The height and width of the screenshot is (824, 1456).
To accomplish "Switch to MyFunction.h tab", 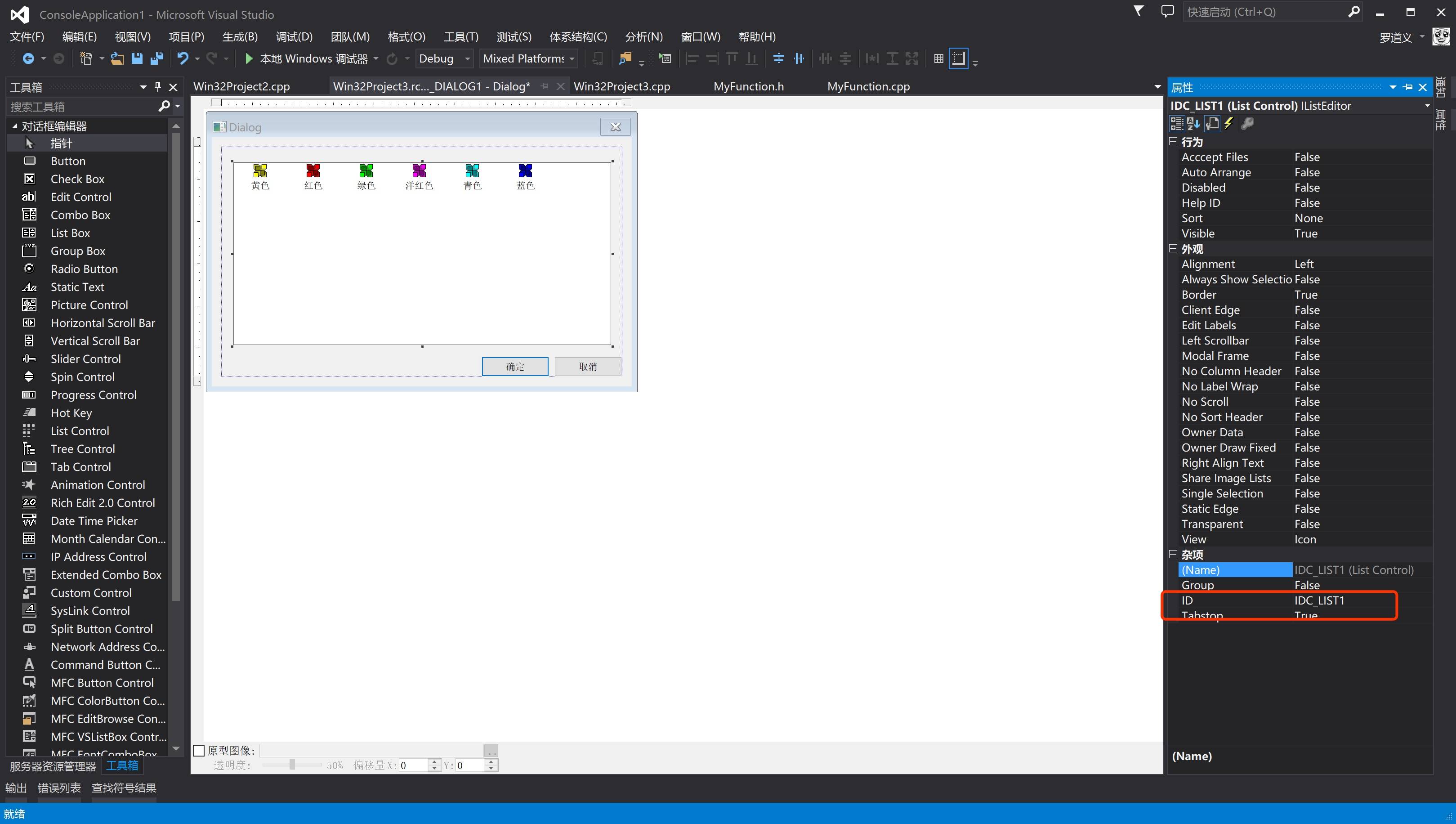I will (x=748, y=87).
